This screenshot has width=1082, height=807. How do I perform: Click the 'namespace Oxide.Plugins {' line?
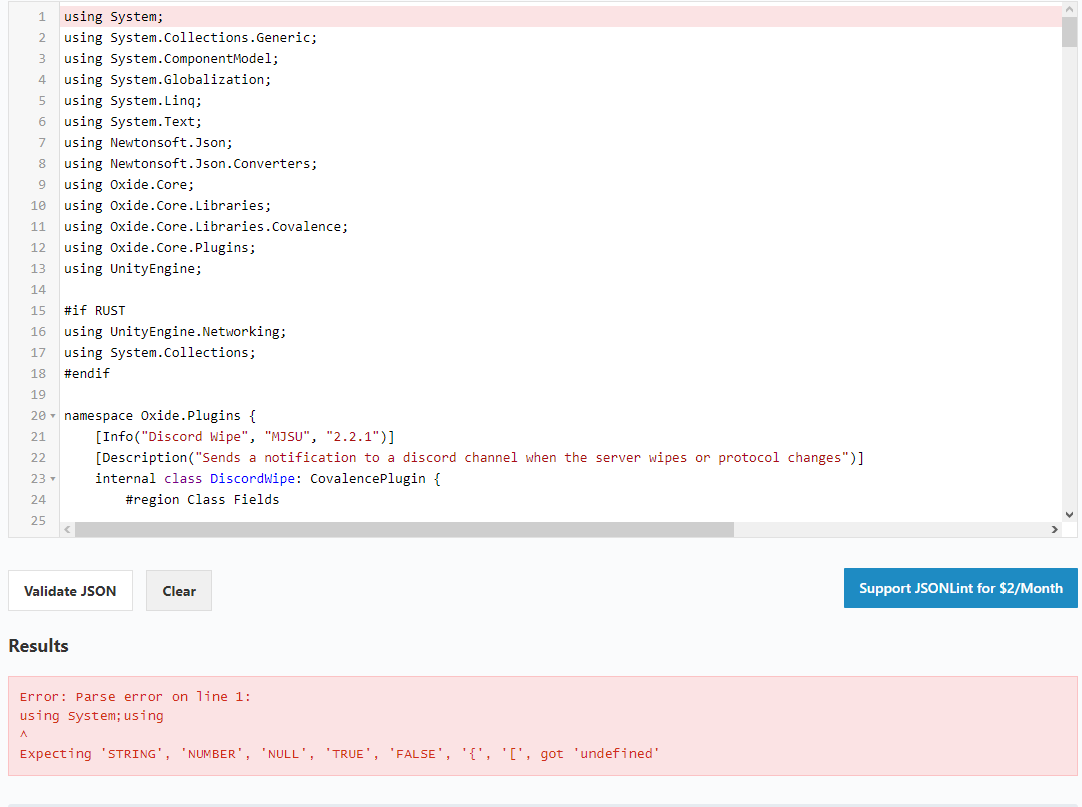click(160, 416)
